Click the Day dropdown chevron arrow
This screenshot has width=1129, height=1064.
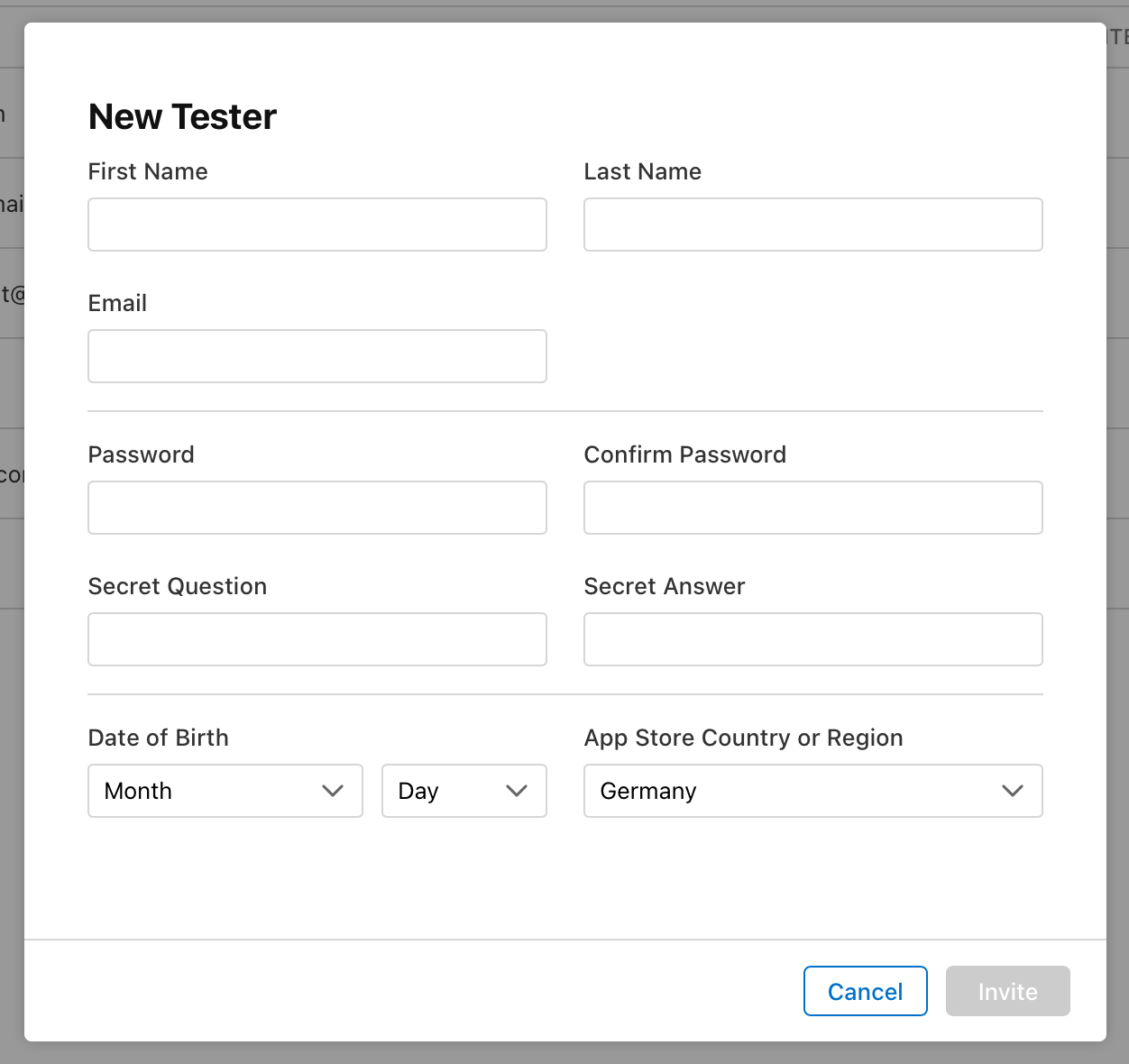tap(517, 791)
